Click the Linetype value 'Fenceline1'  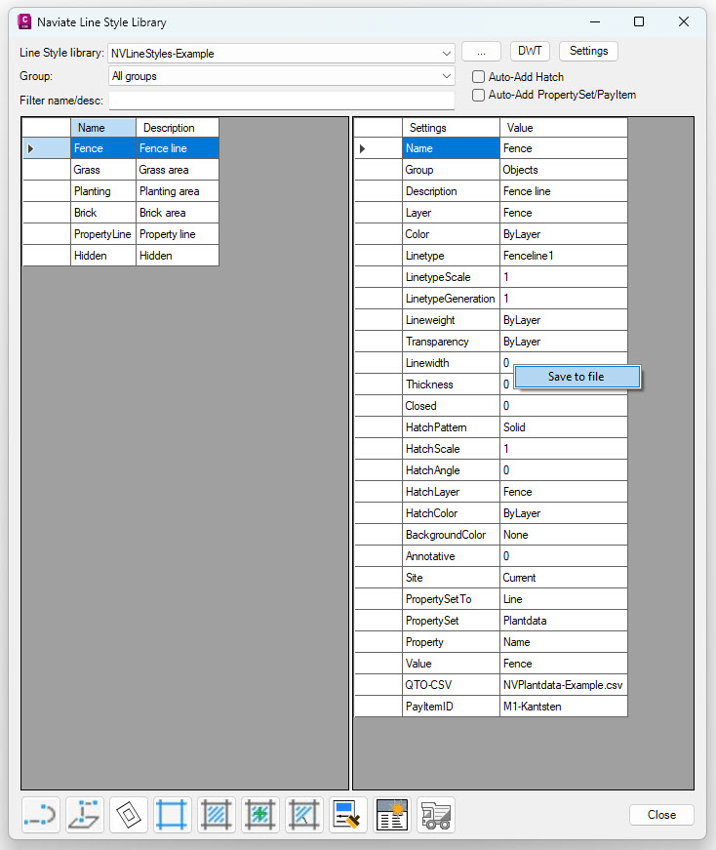point(564,255)
